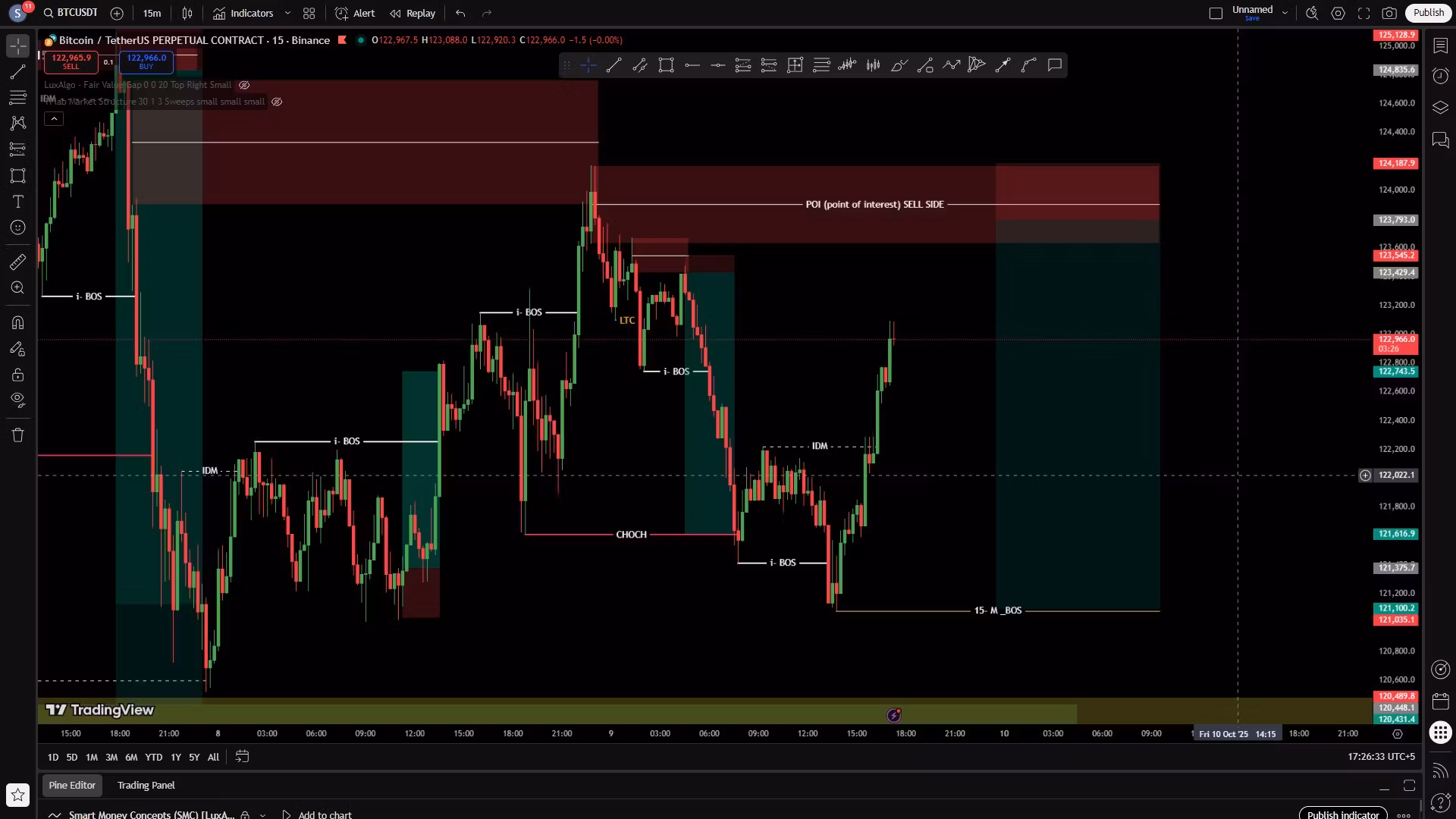Toggle LuxAlgo Fair Value Gap visibility eye
The image size is (1456, 819).
(244, 85)
